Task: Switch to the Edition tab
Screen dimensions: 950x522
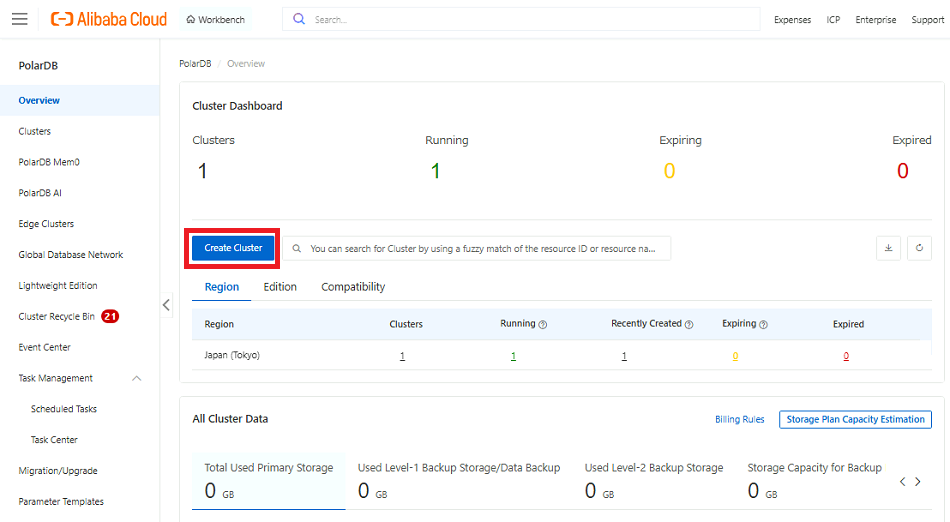Action: (280, 287)
